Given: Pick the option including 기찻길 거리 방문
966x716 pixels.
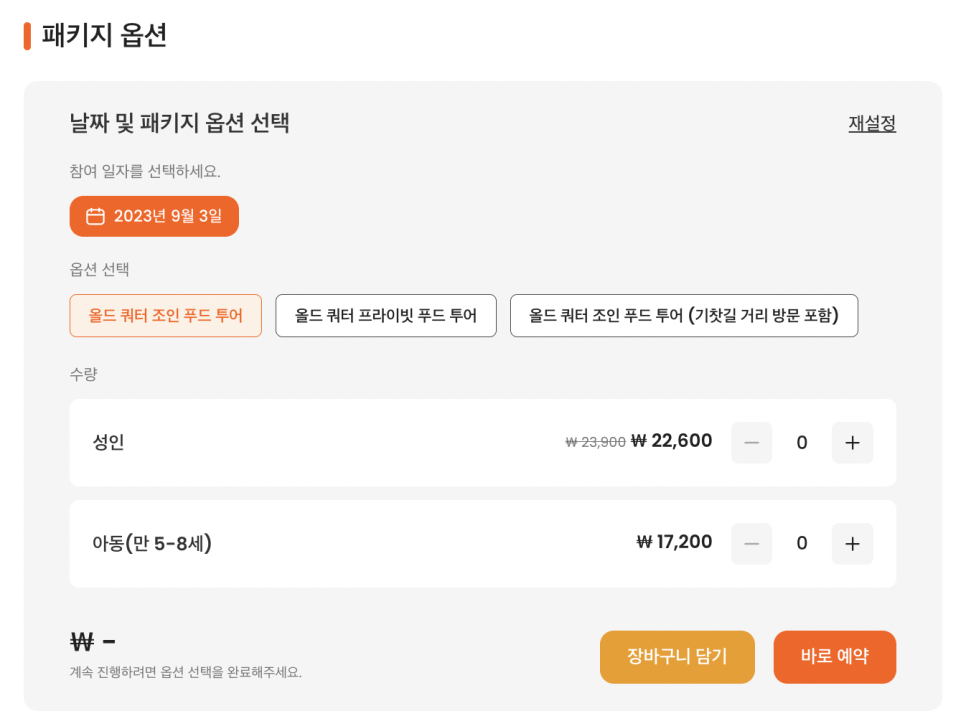Looking at the screenshot, I should 684,315.
